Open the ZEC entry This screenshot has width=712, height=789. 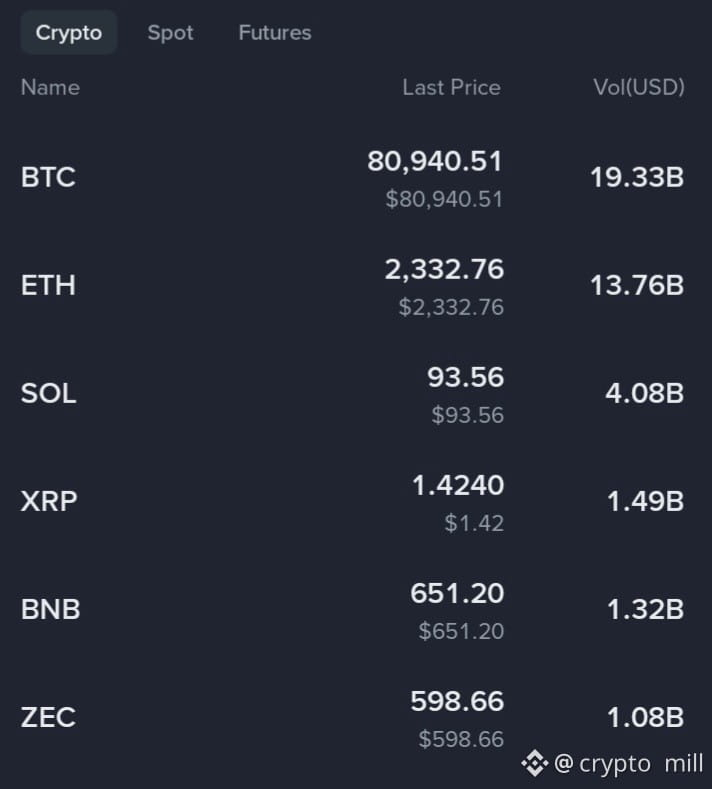[352, 718]
